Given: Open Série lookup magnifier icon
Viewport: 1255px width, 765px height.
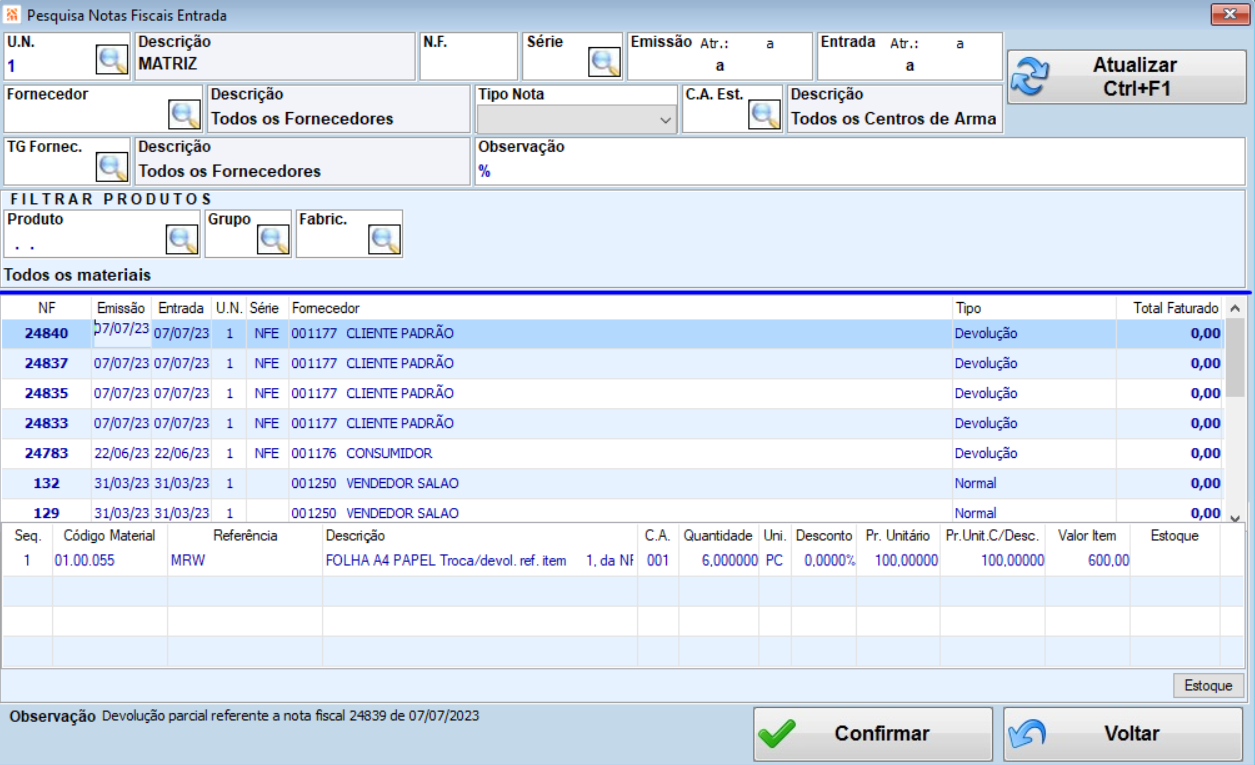Looking at the screenshot, I should point(605,61).
